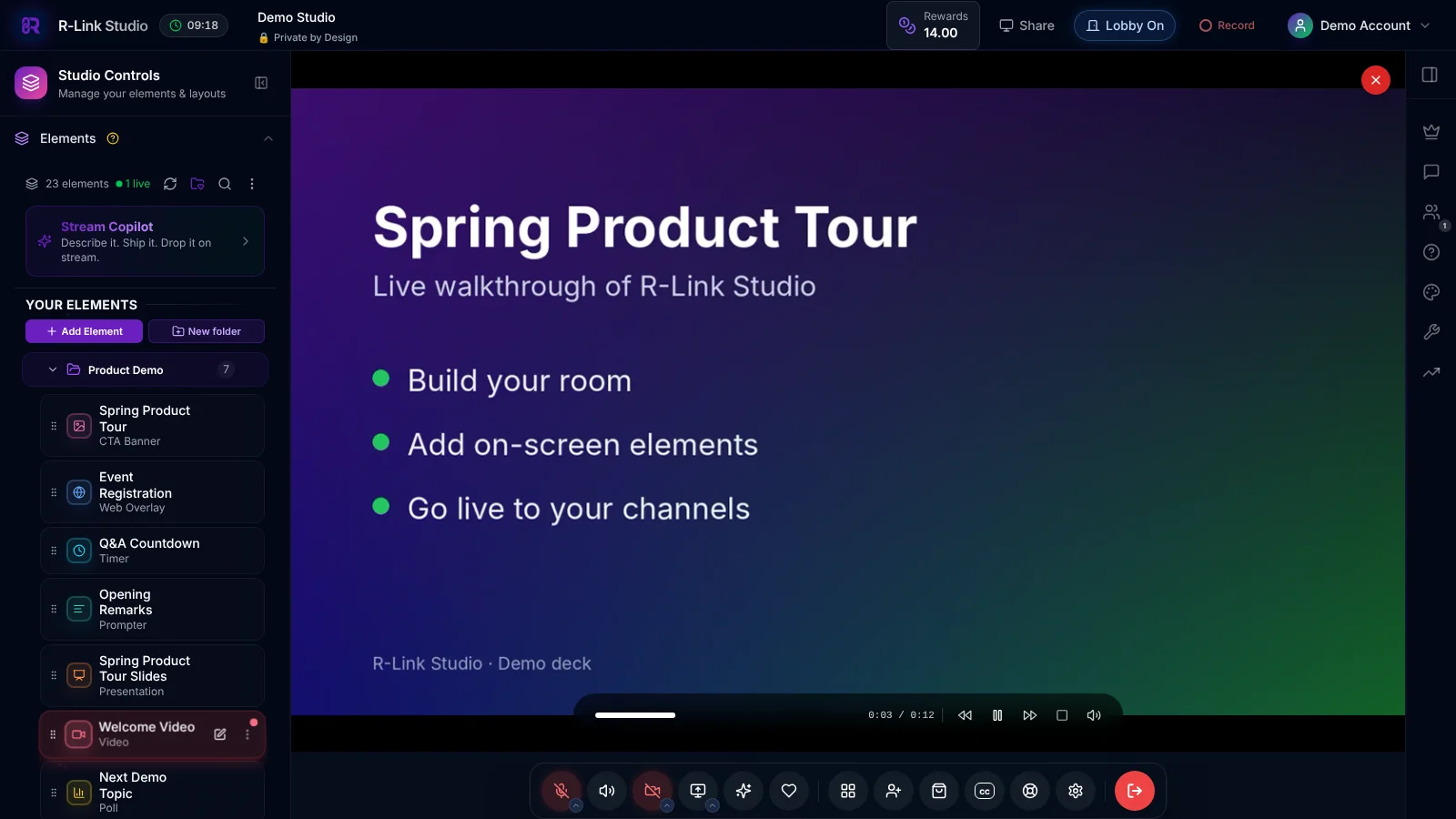Grab the Event Registration drag handle
This screenshot has width=1456, height=819.
click(54, 492)
